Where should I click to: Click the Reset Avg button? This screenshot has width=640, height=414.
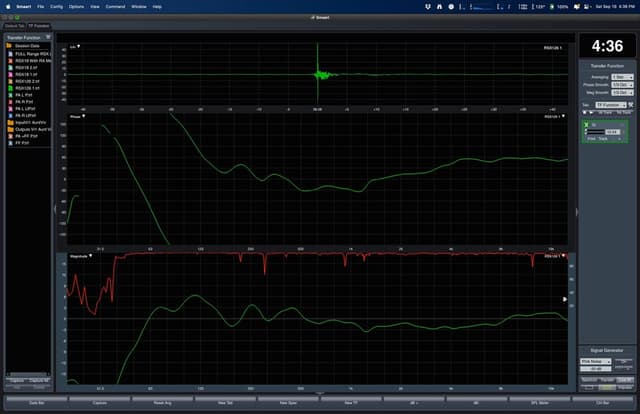tap(162, 403)
